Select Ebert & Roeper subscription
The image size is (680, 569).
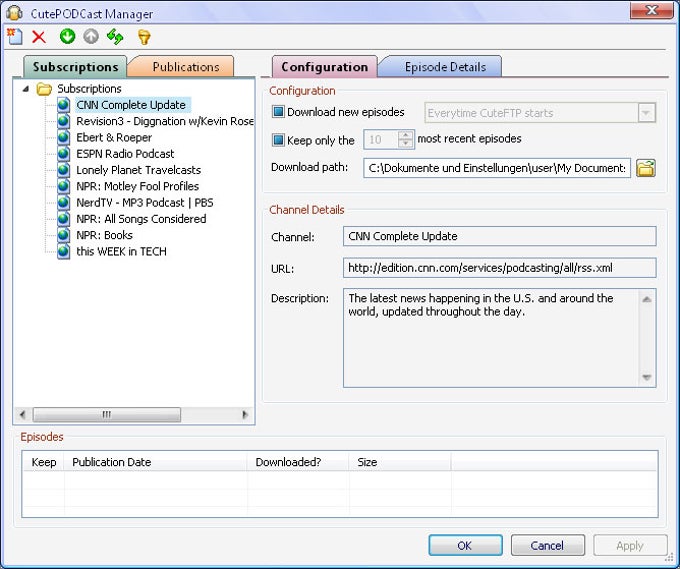coord(114,137)
